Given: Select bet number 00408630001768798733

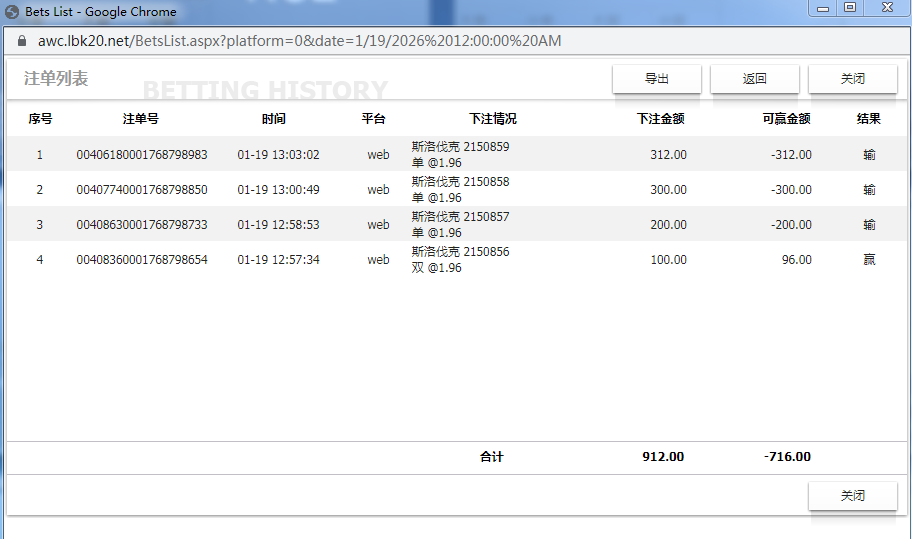Looking at the screenshot, I should click(142, 224).
